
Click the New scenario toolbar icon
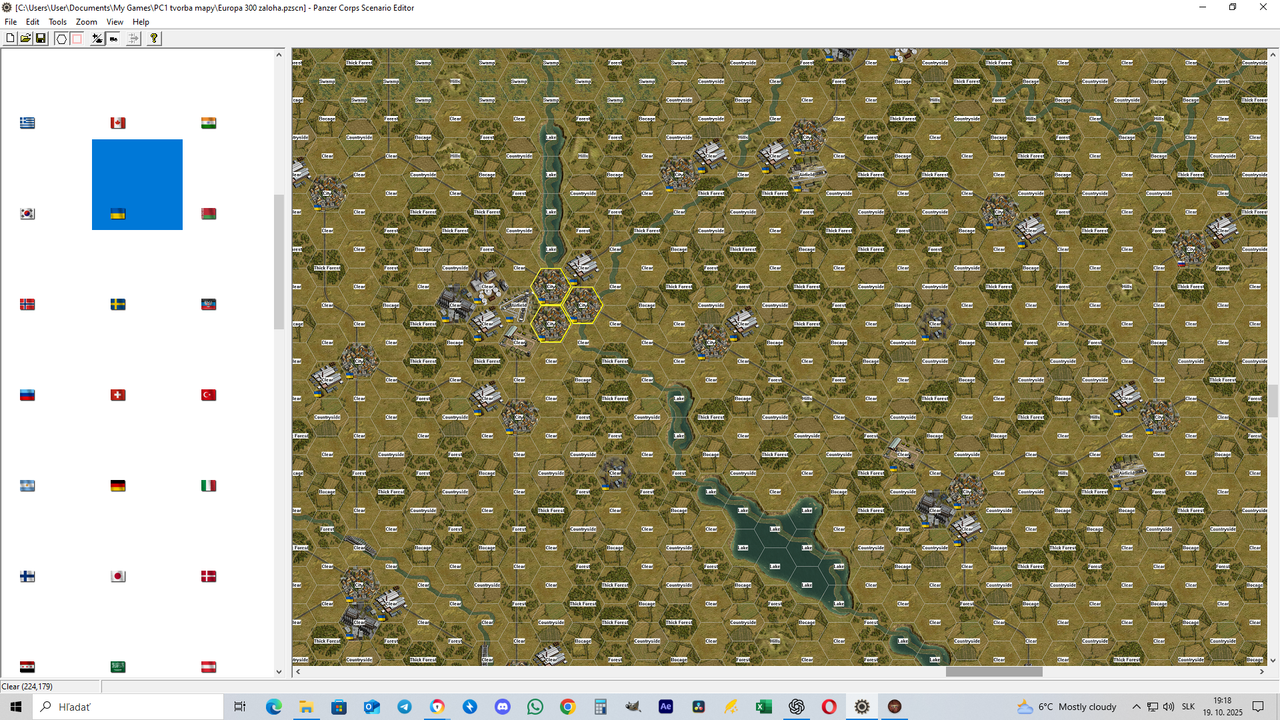(10, 38)
